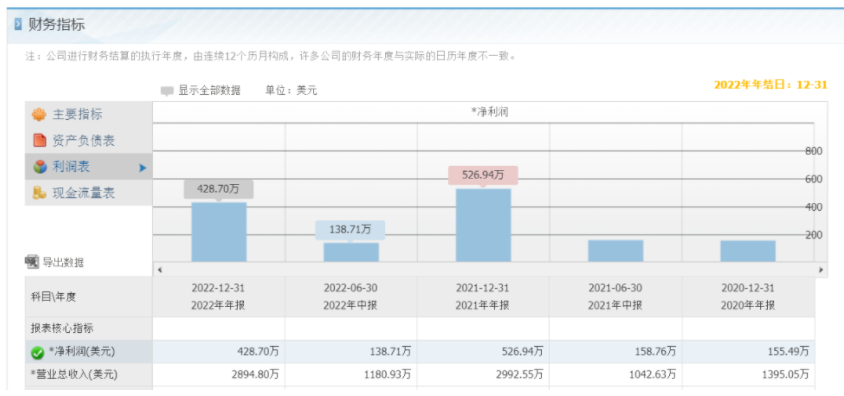844x396 pixels.
Task: Click the green checkmark beside 净利润
Action: click(x=38, y=353)
